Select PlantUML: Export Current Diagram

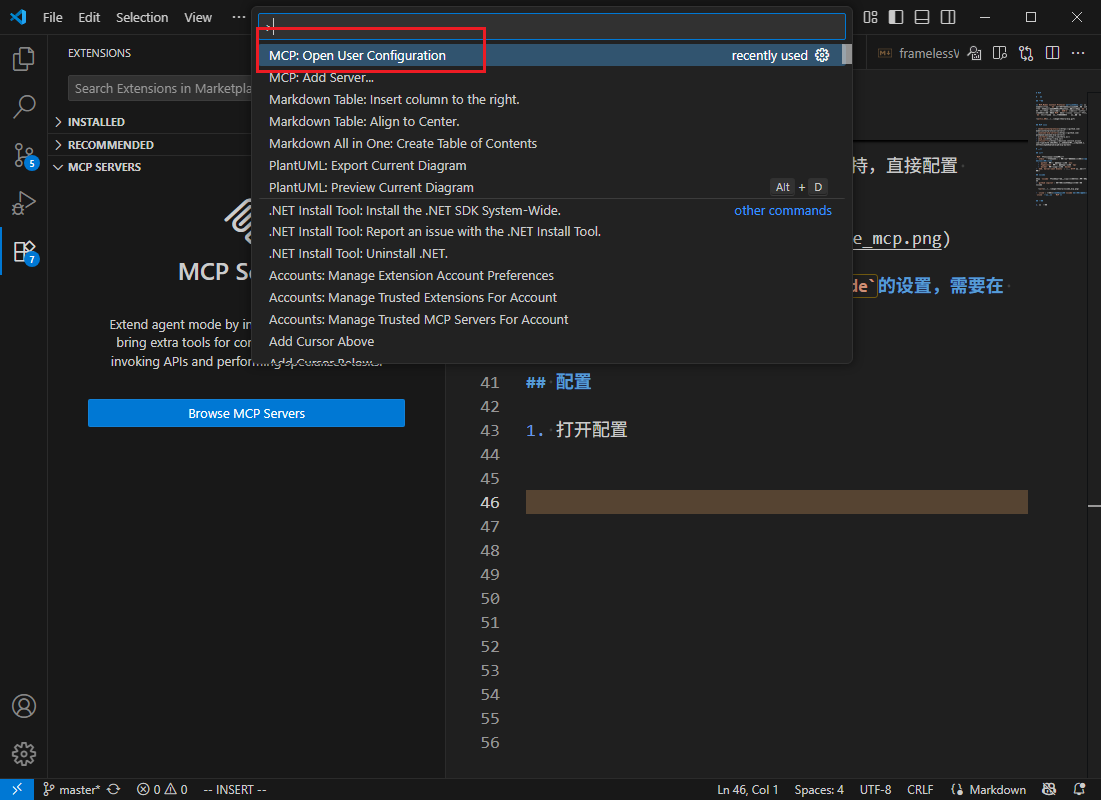(x=550, y=165)
